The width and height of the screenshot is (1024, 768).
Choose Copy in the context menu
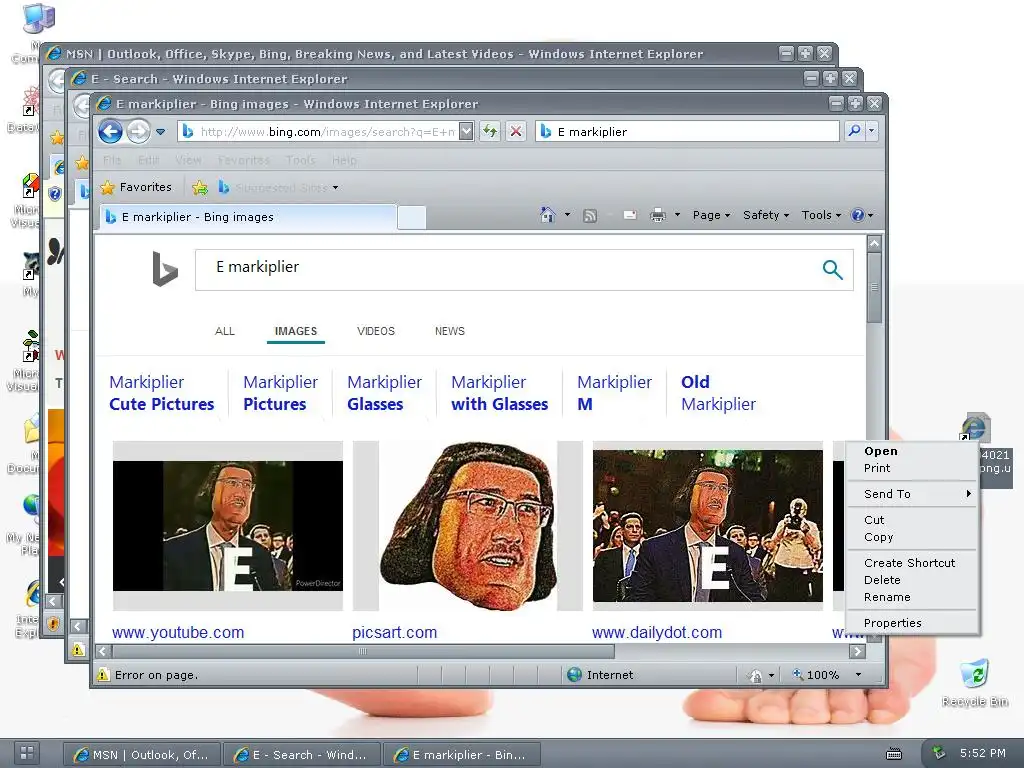912,537
